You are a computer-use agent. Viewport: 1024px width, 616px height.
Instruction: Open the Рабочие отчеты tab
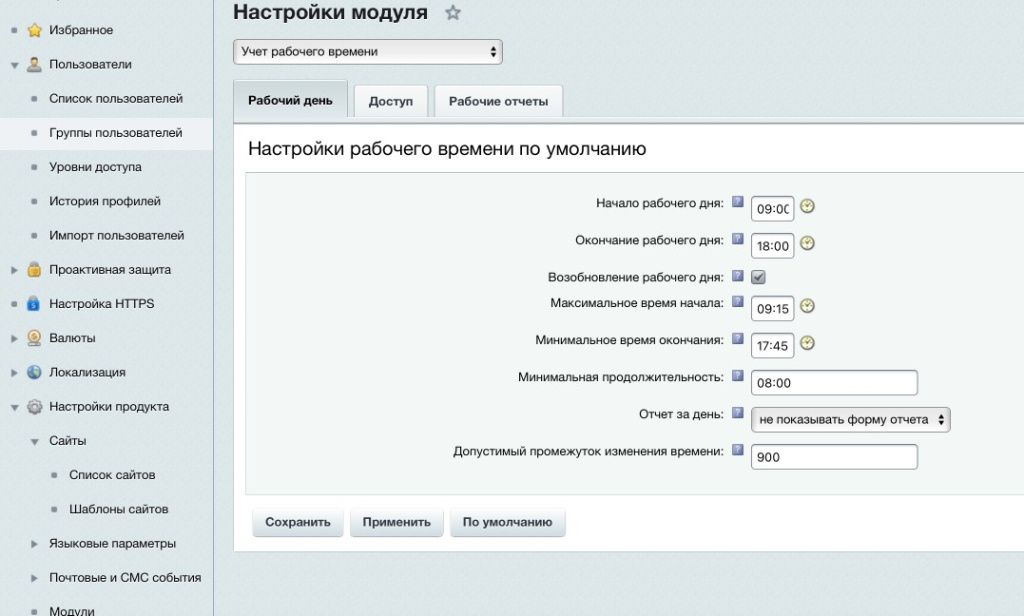point(498,100)
